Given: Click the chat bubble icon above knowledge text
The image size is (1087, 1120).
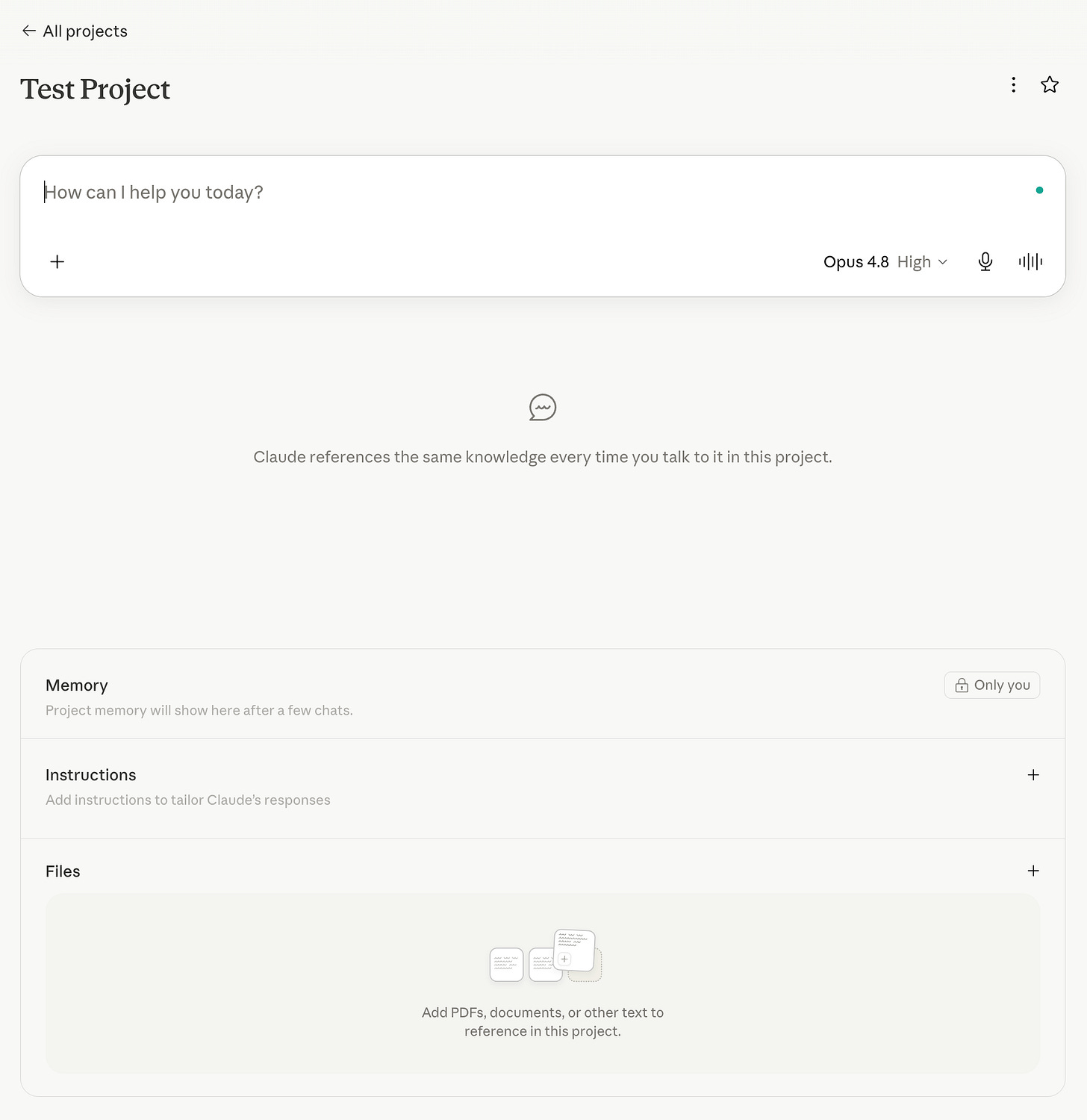Looking at the screenshot, I should [543, 407].
